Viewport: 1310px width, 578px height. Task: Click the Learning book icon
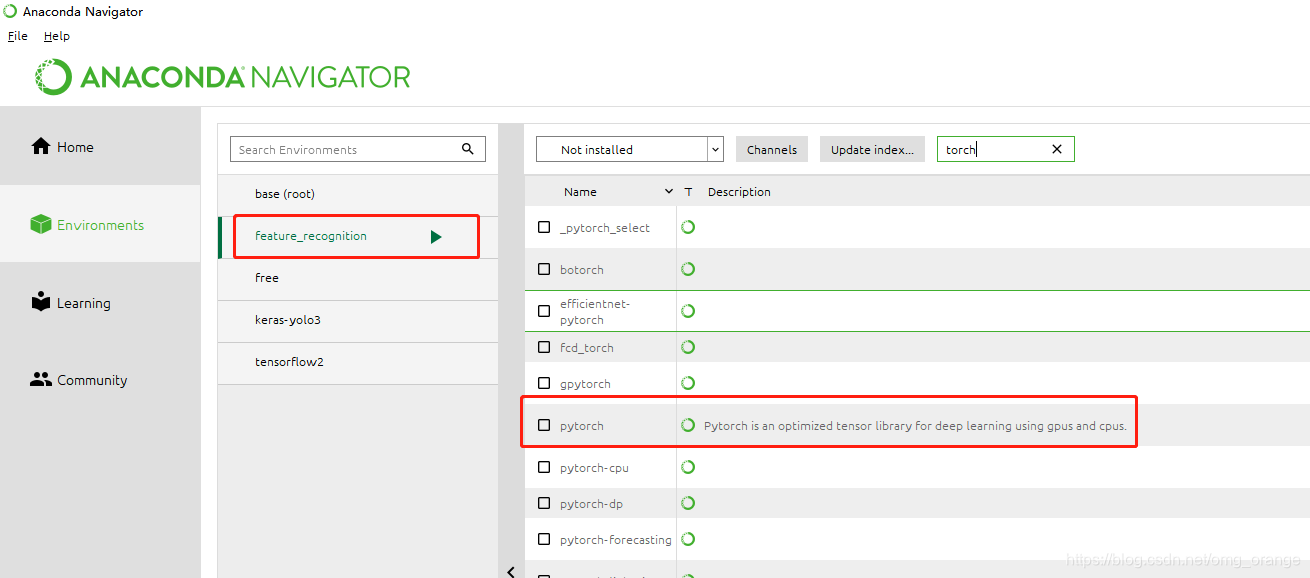point(41,302)
